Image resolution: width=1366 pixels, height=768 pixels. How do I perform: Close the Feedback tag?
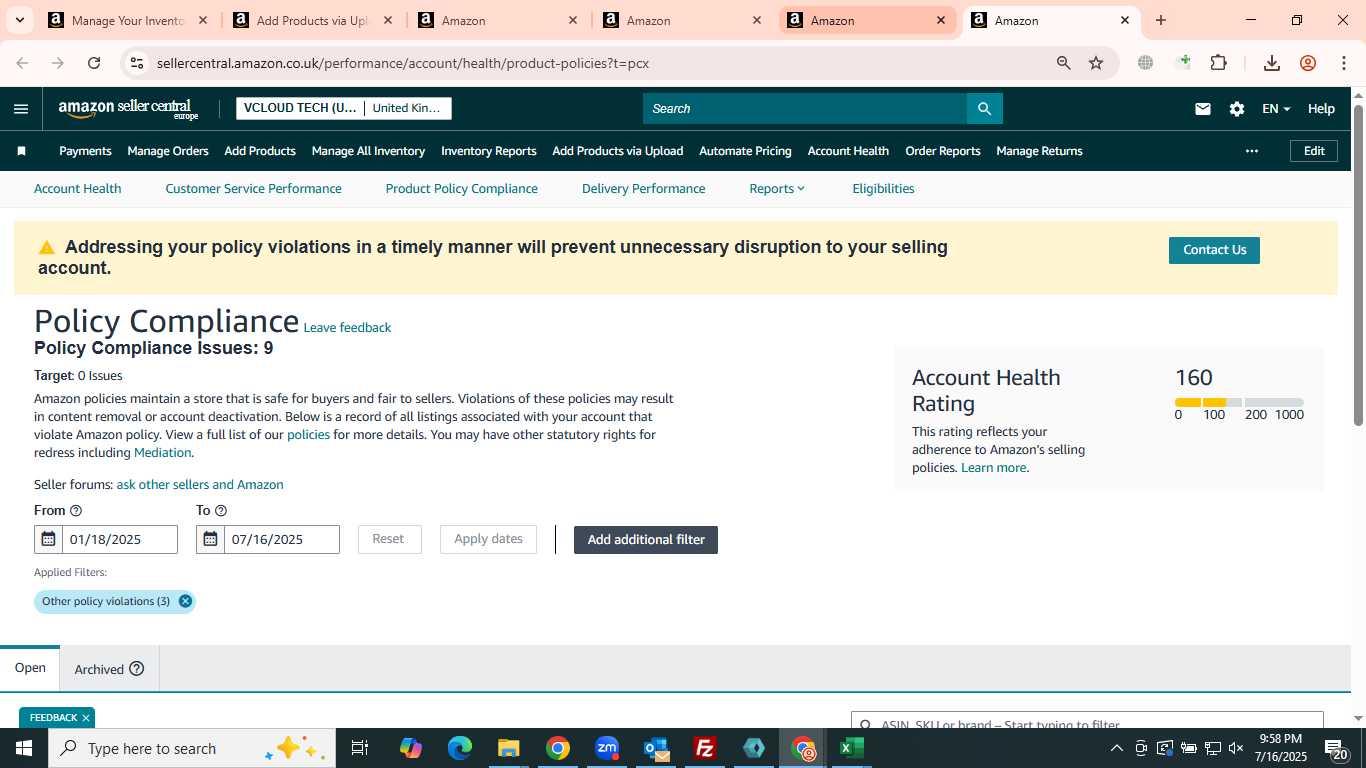[x=86, y=718]
